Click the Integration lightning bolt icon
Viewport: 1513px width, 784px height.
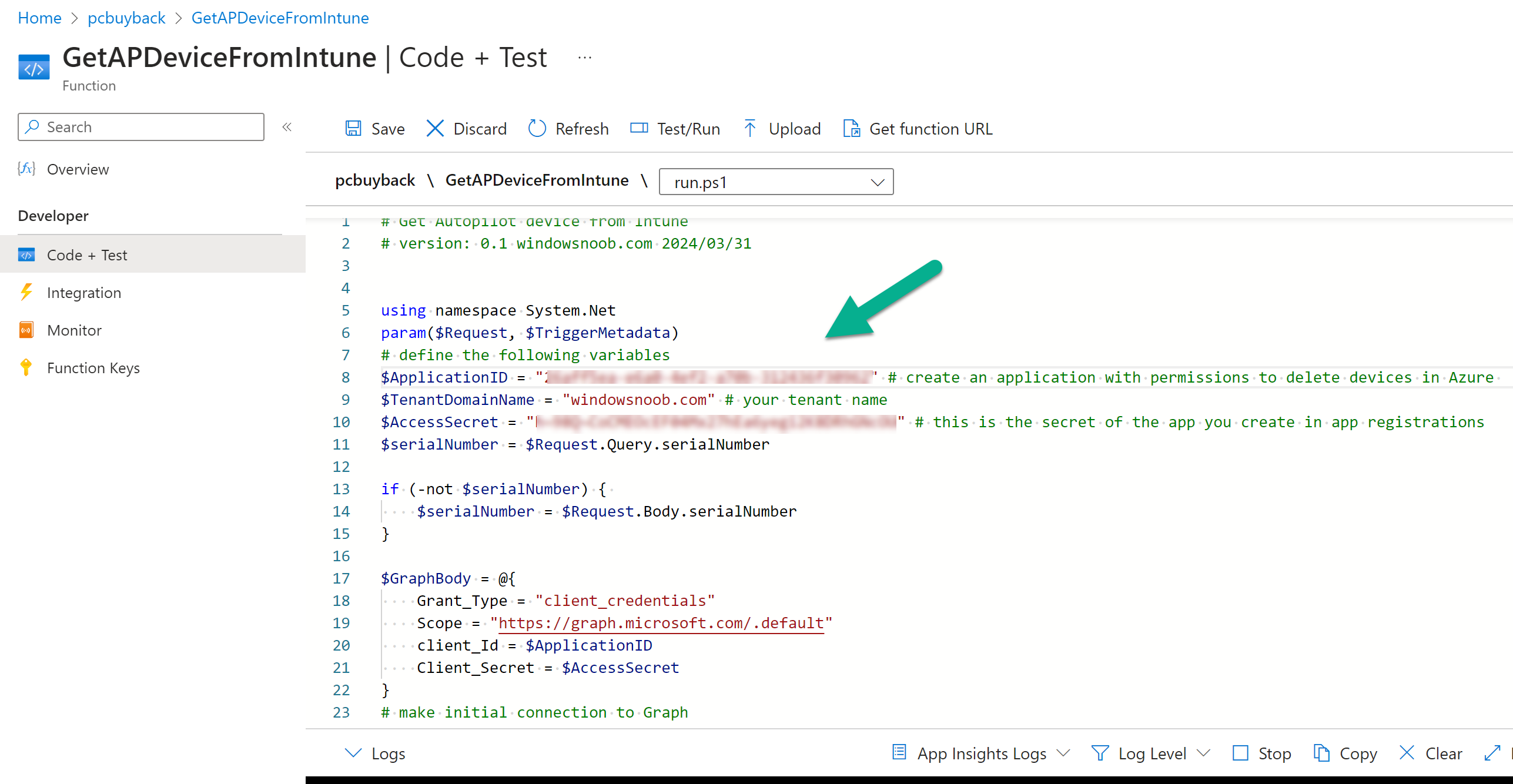point(26,292)
